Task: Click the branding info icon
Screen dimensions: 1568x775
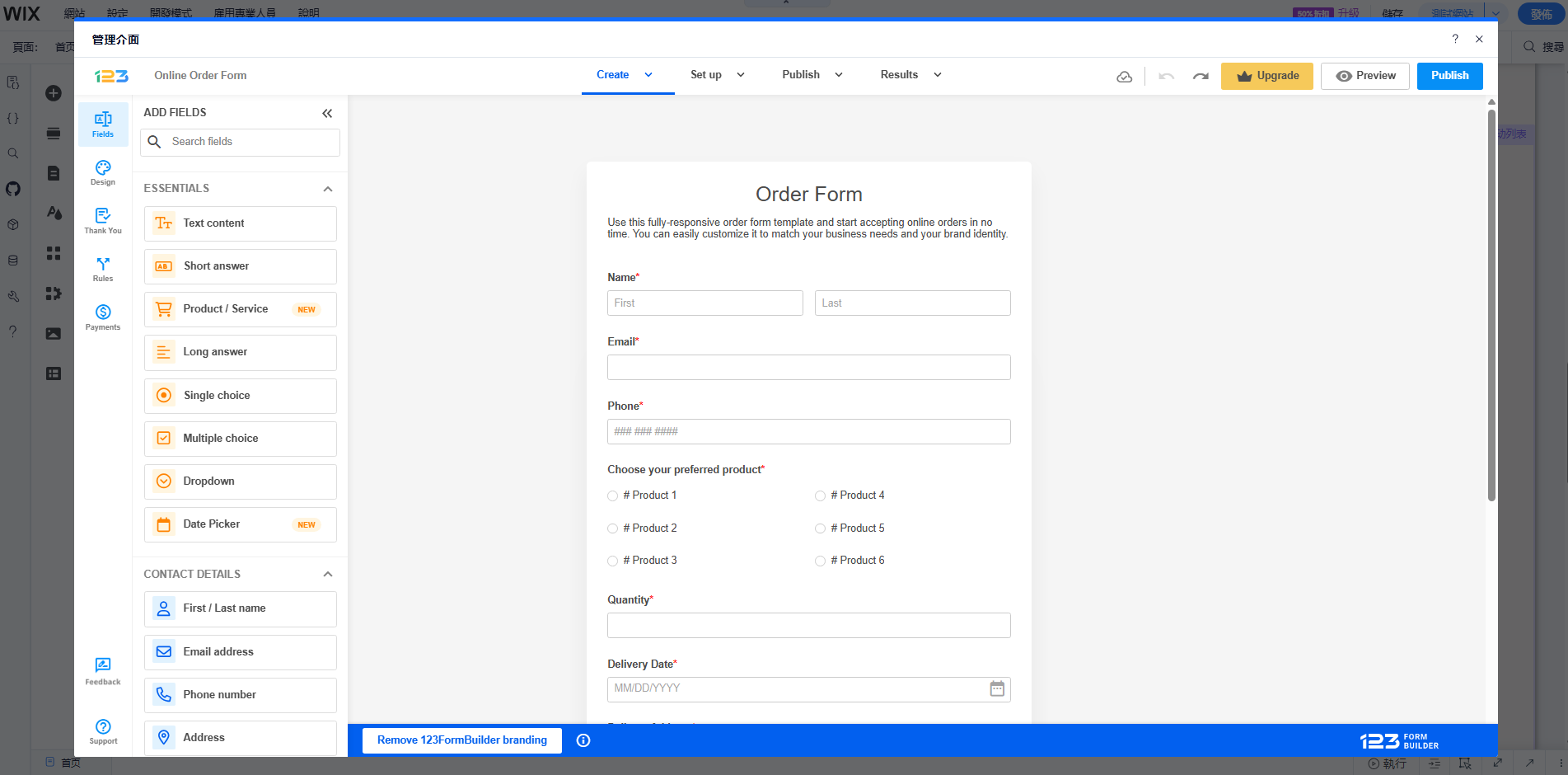Action: click(x=583, y=740)
